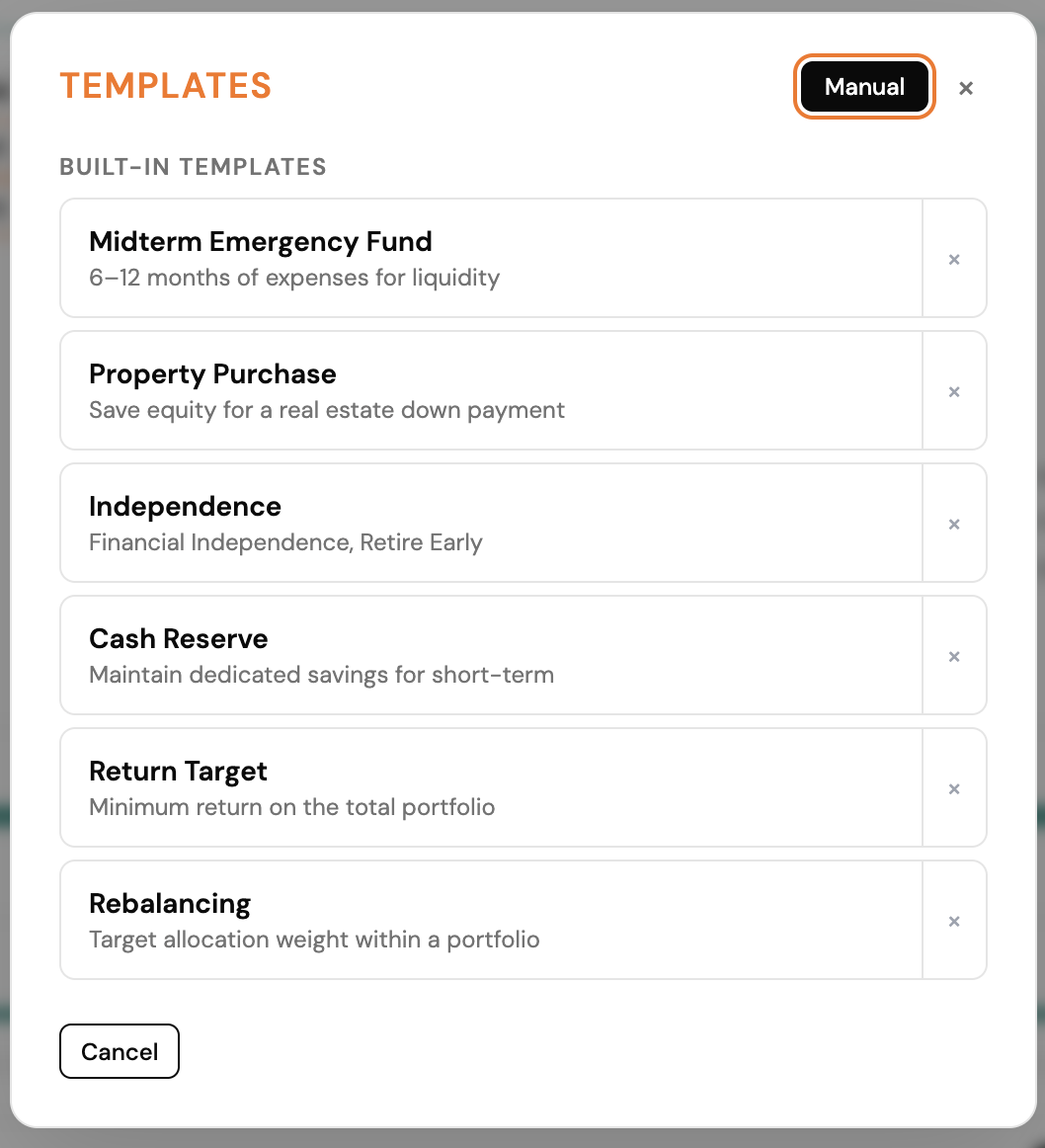Remove the Return Target template
The height and width of the screenshot is (1148, 1045).
[x=954, y=788]
